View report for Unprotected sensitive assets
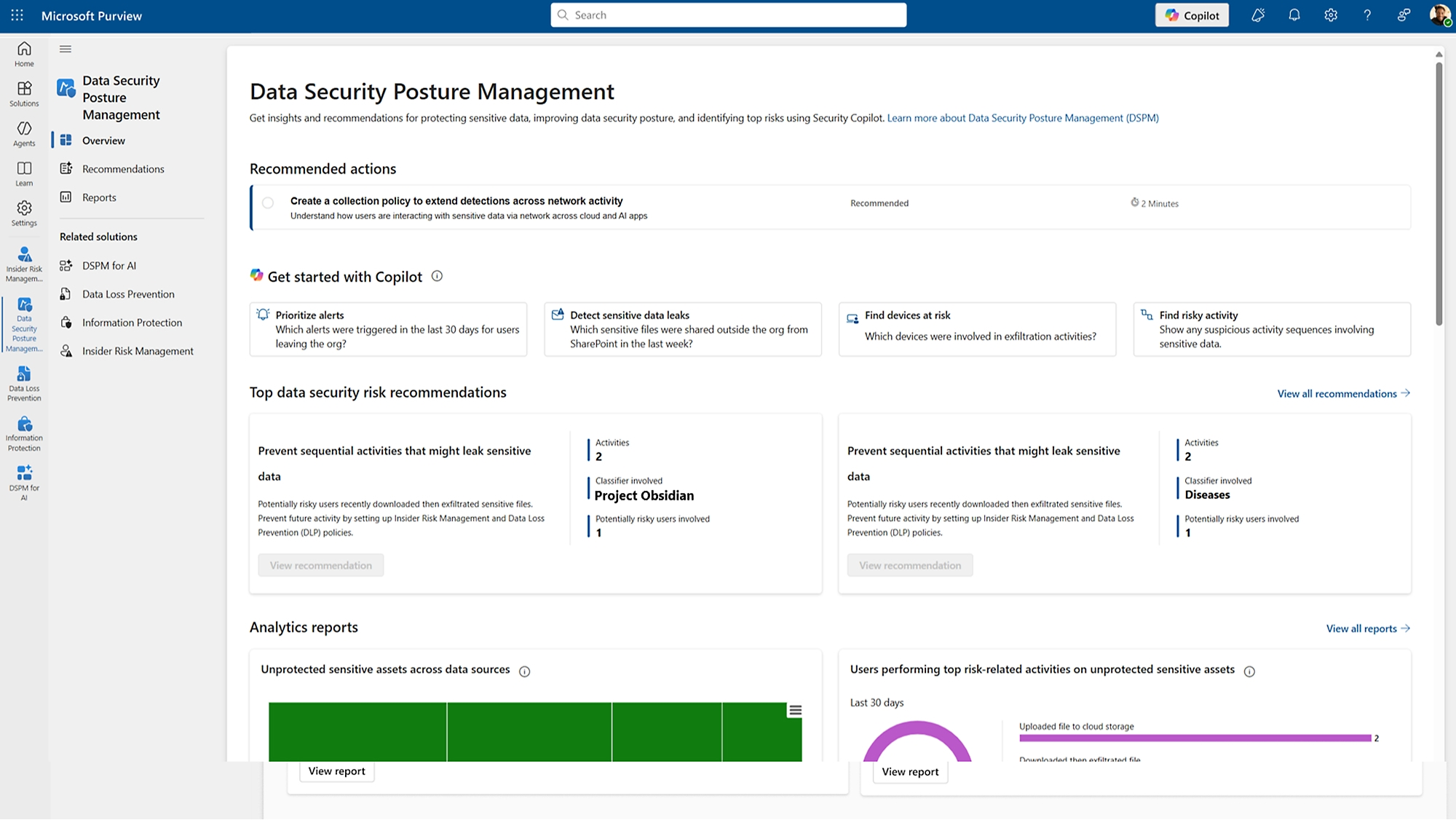This screenshot has width=1456, height=820. tap(337, 771)
